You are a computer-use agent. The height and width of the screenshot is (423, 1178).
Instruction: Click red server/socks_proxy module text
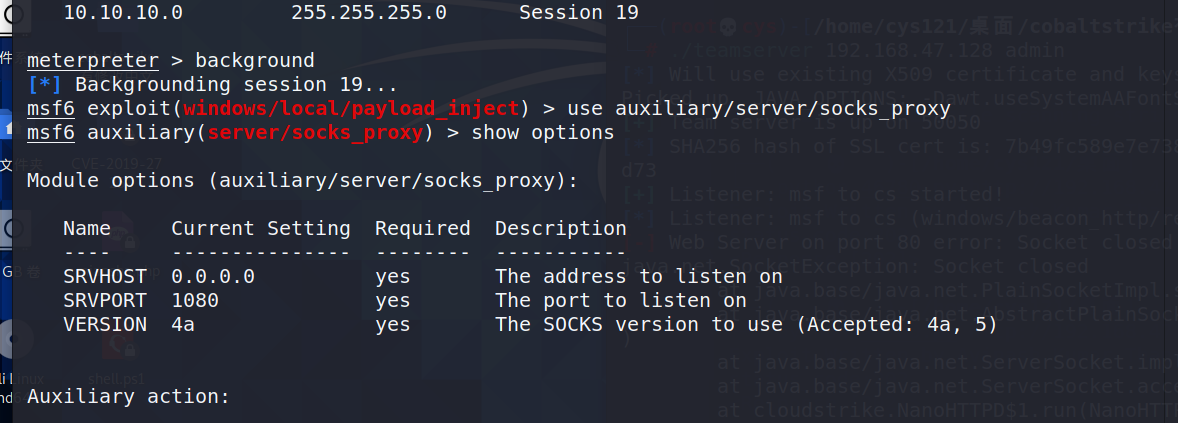[316, 133]
